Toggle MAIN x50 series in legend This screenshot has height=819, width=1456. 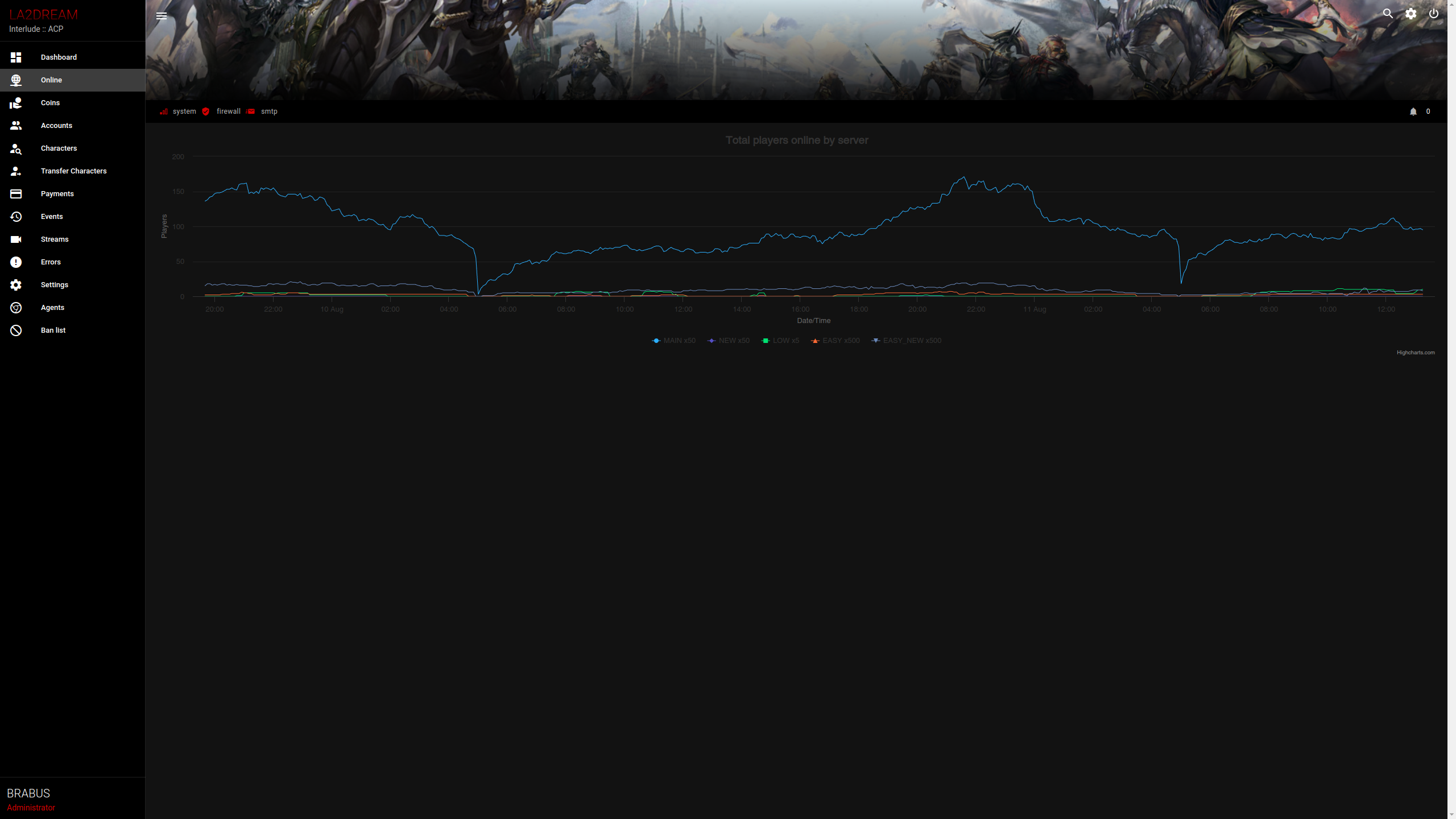(x=679, y=341)
